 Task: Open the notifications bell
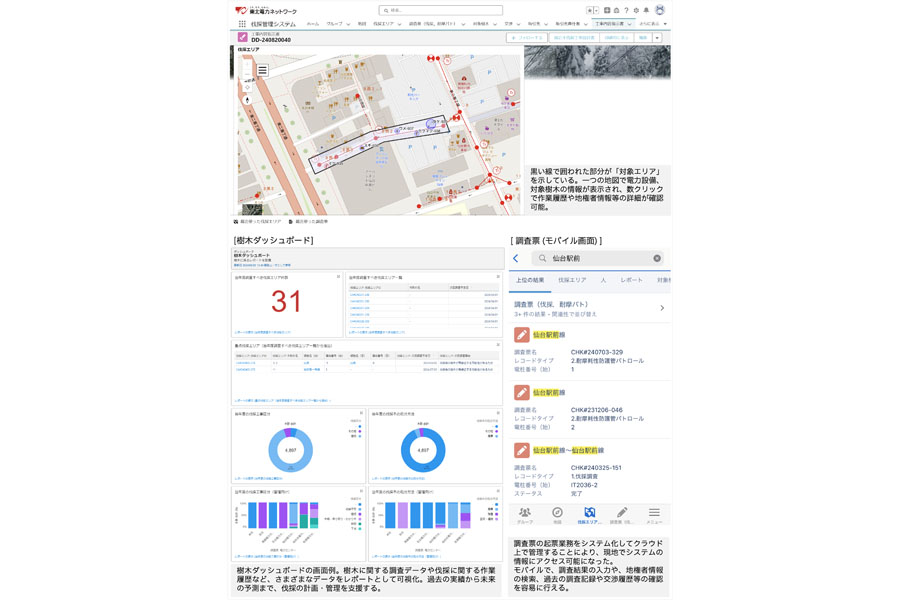click(x=646, y=10)
